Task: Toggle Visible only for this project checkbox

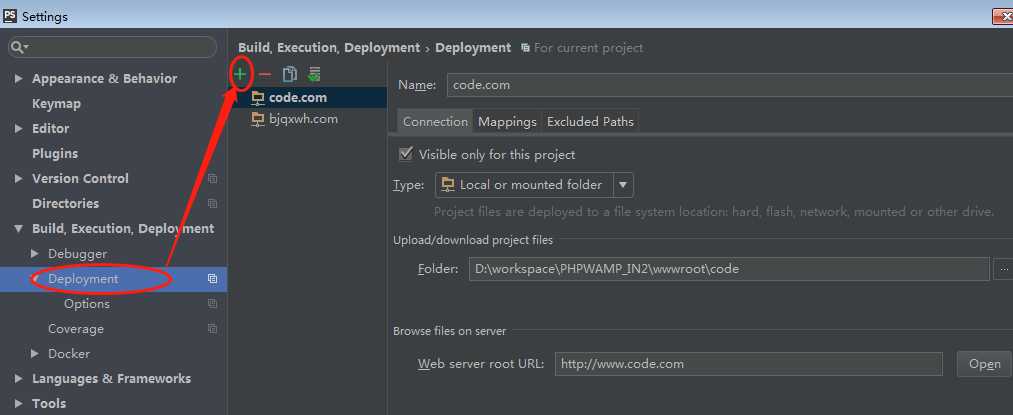Action: 405,155
